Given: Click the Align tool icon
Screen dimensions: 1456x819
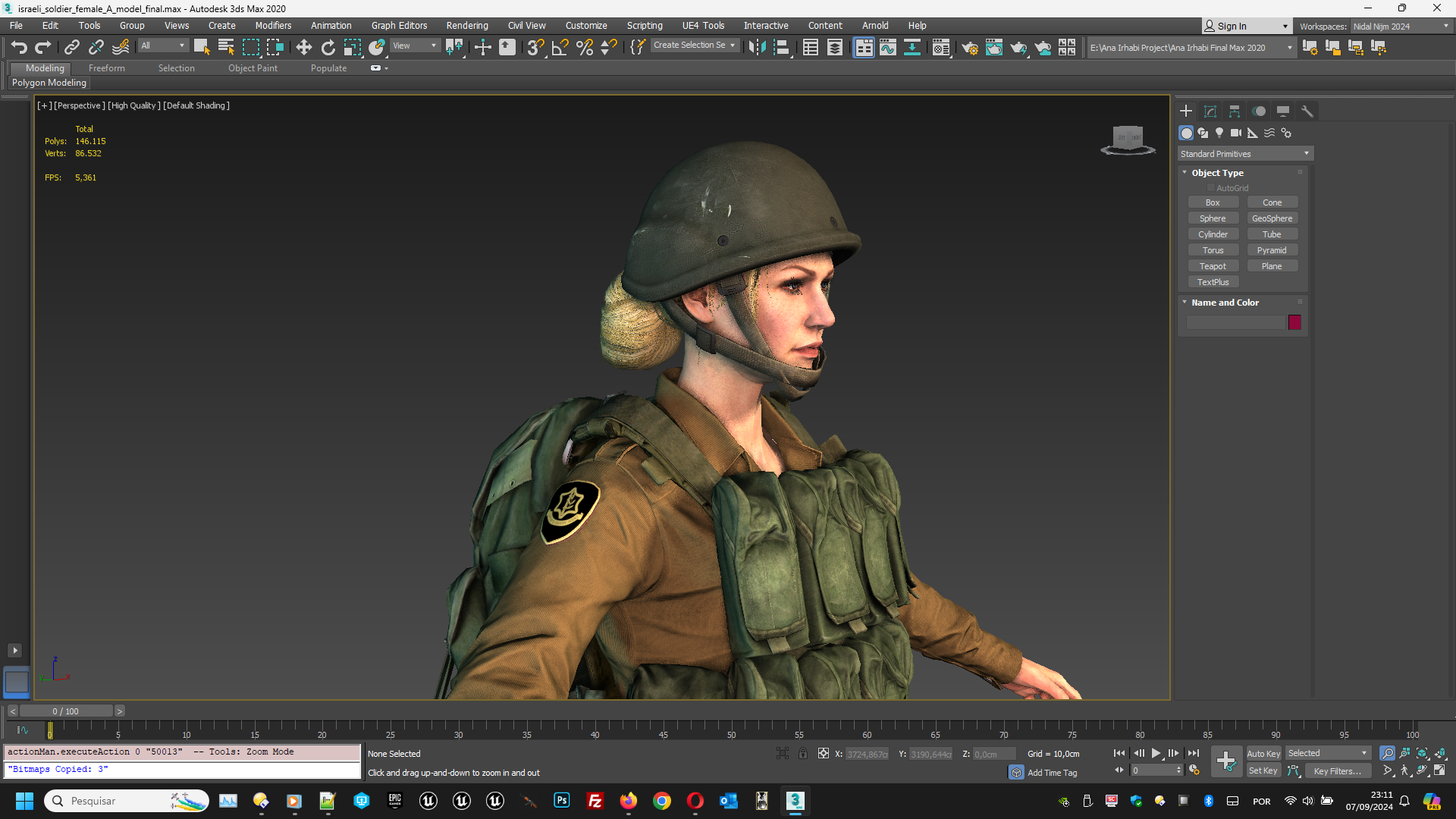Looking at the screenshot, I should point(782,47).
